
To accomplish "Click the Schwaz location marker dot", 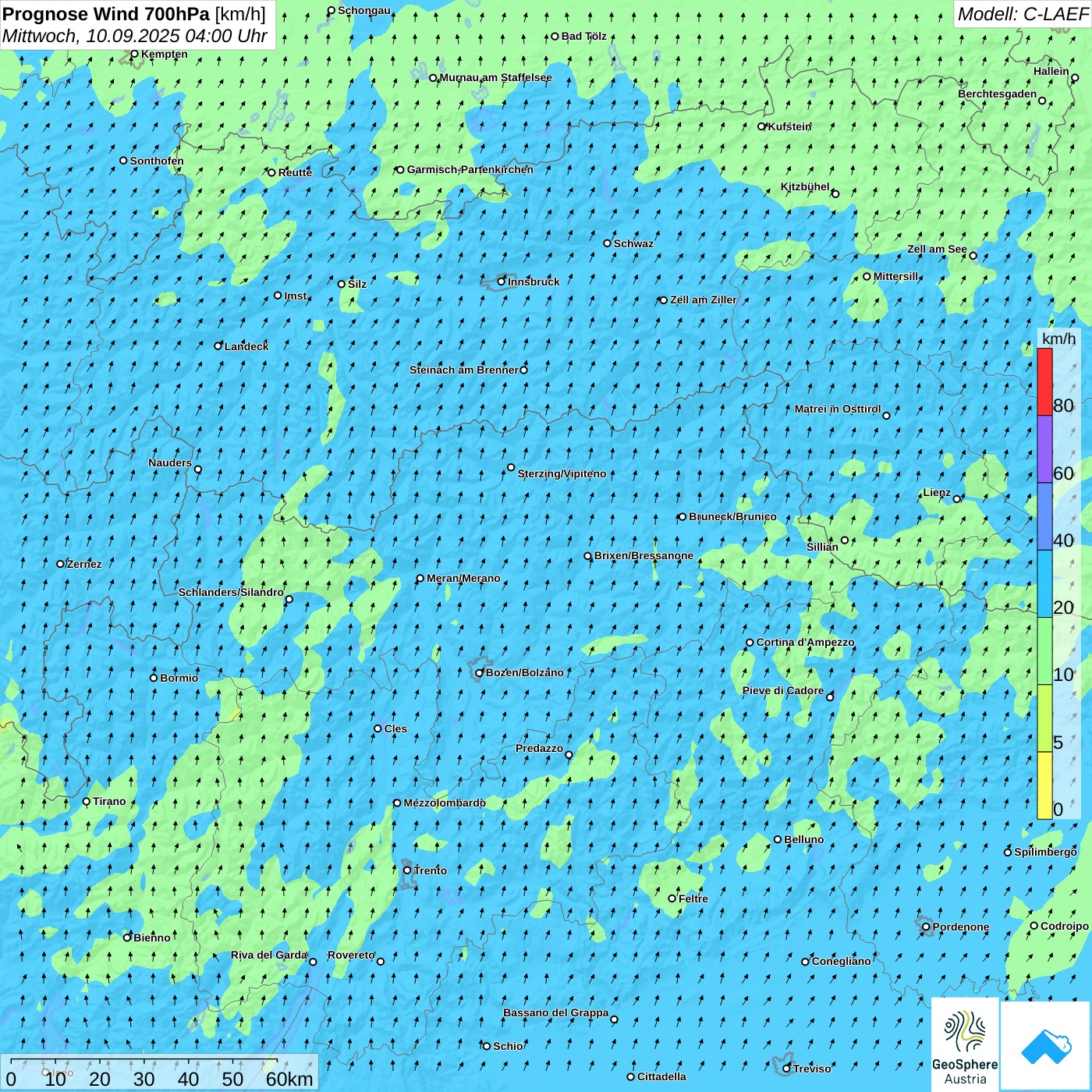I will coord(607,243).
